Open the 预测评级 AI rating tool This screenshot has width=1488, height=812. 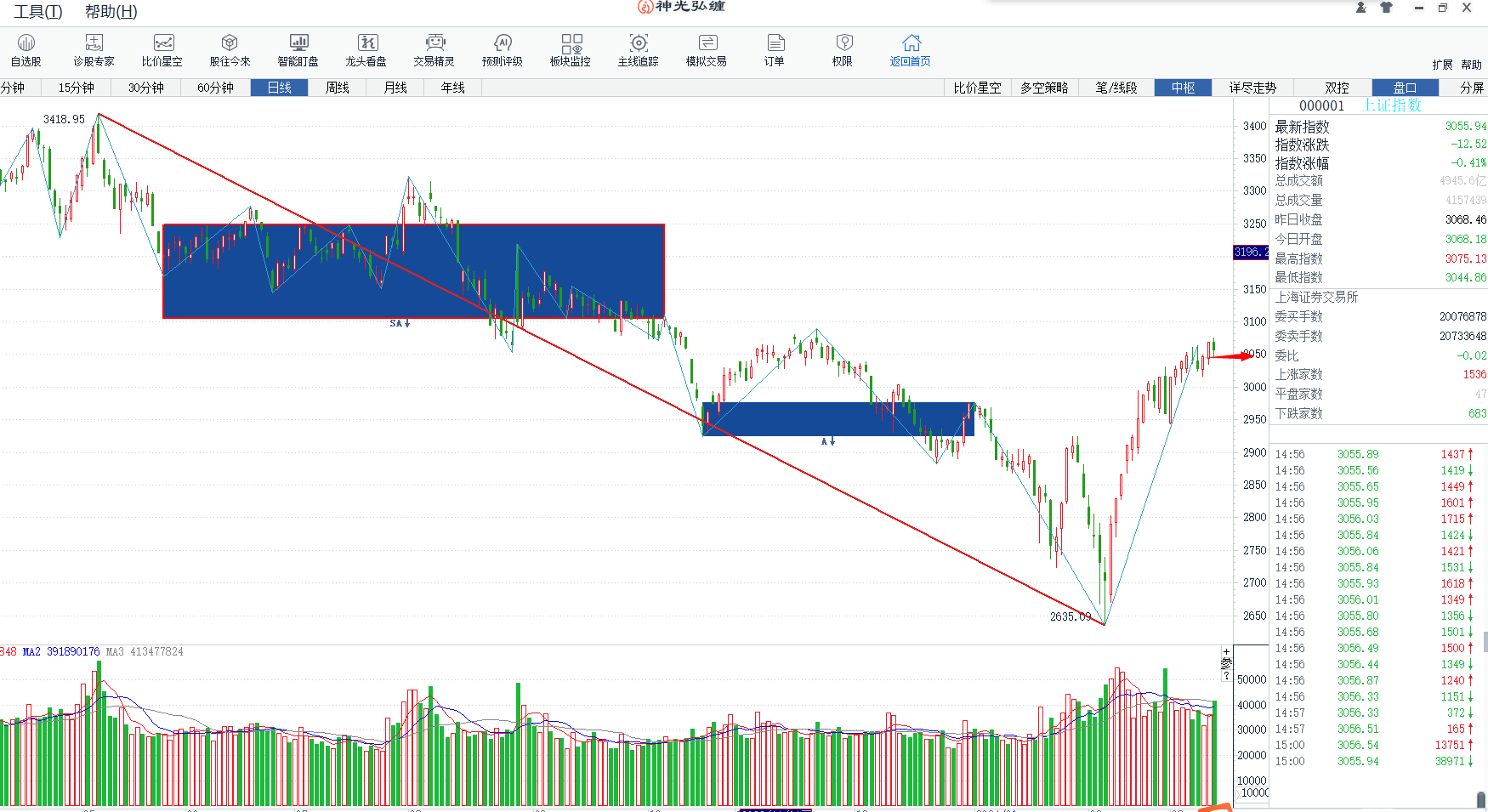click(503, 50)
